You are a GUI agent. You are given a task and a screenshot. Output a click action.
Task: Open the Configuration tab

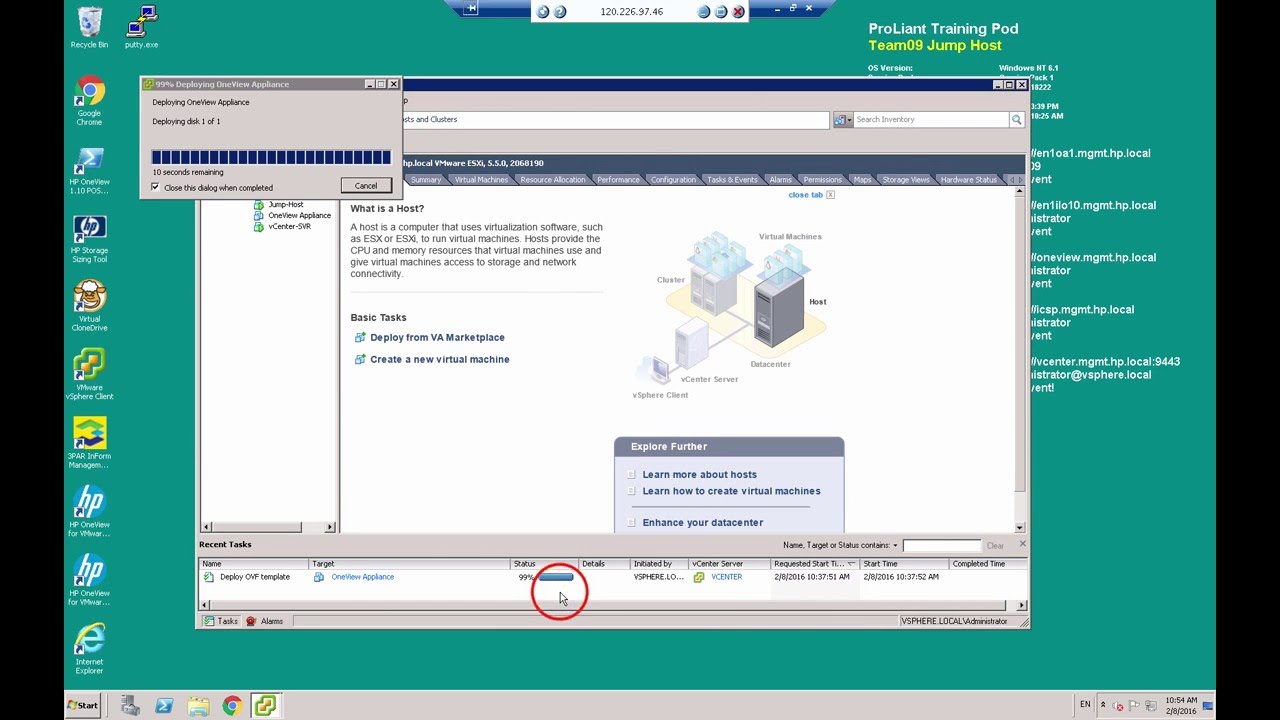[673, 180]
